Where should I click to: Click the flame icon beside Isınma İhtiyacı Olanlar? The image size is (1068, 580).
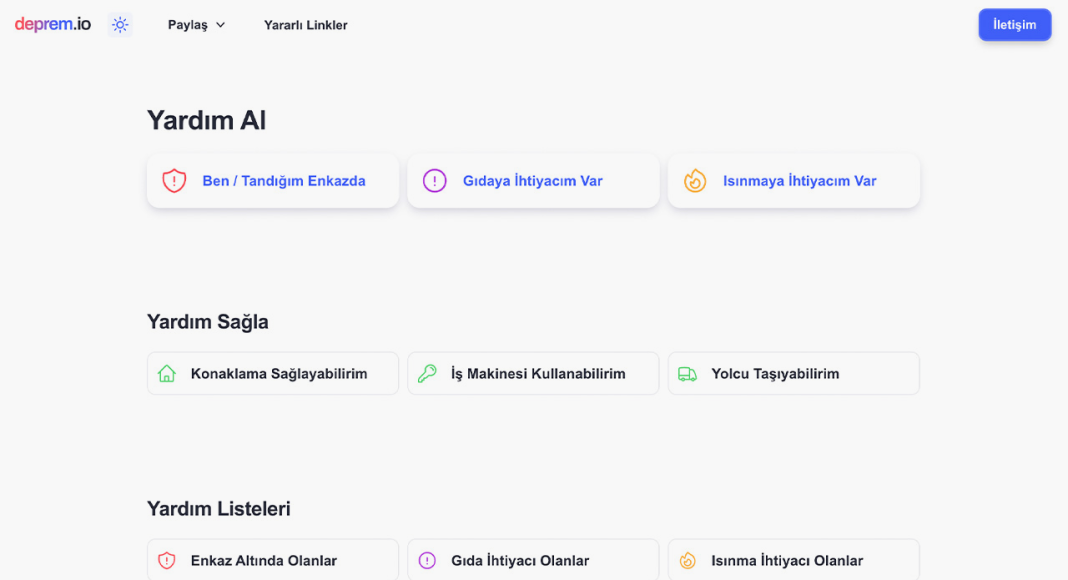687,560
